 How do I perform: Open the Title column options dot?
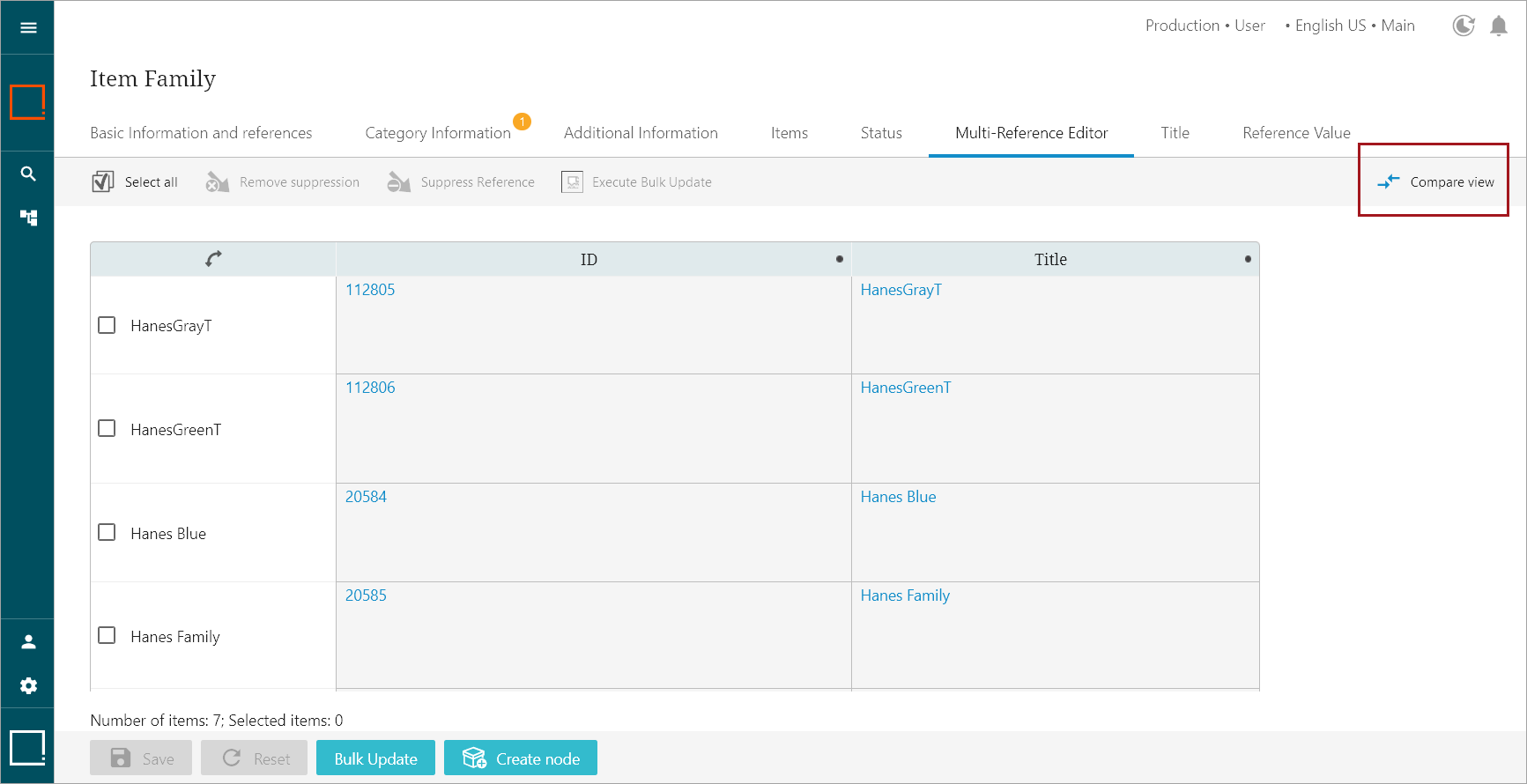(1248, 259)
